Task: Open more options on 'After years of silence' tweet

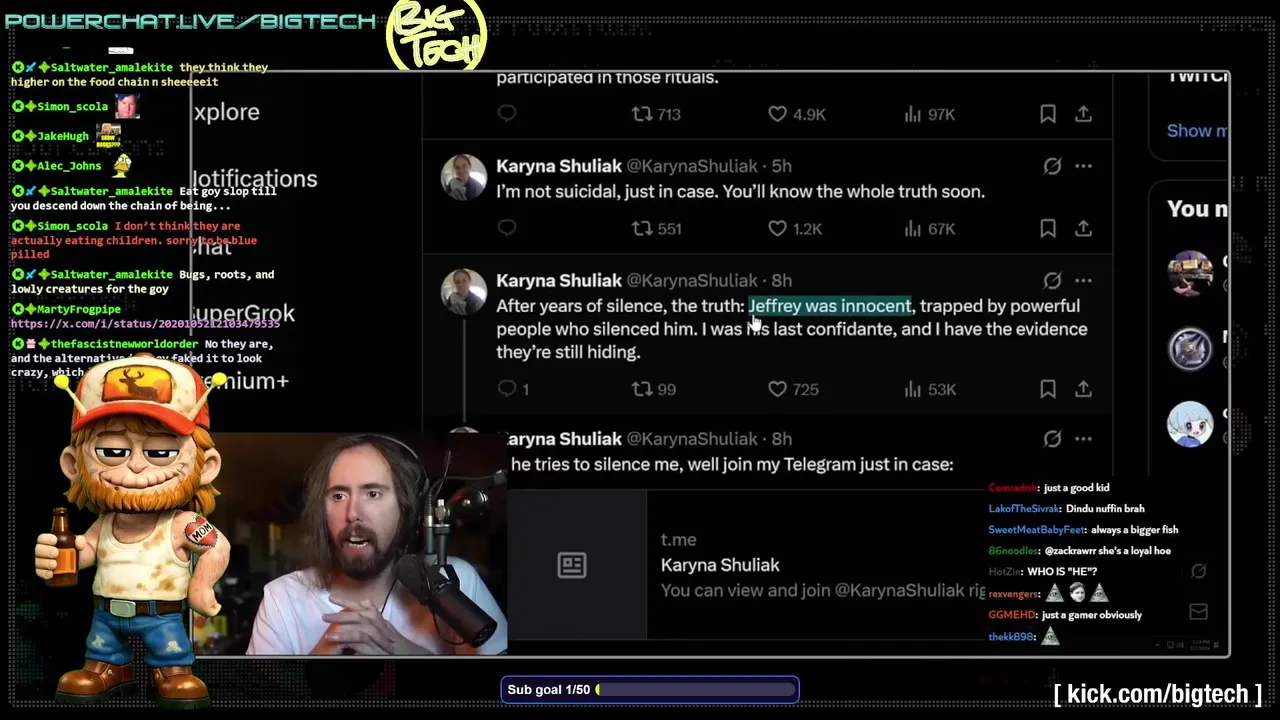Action: 1083,281
